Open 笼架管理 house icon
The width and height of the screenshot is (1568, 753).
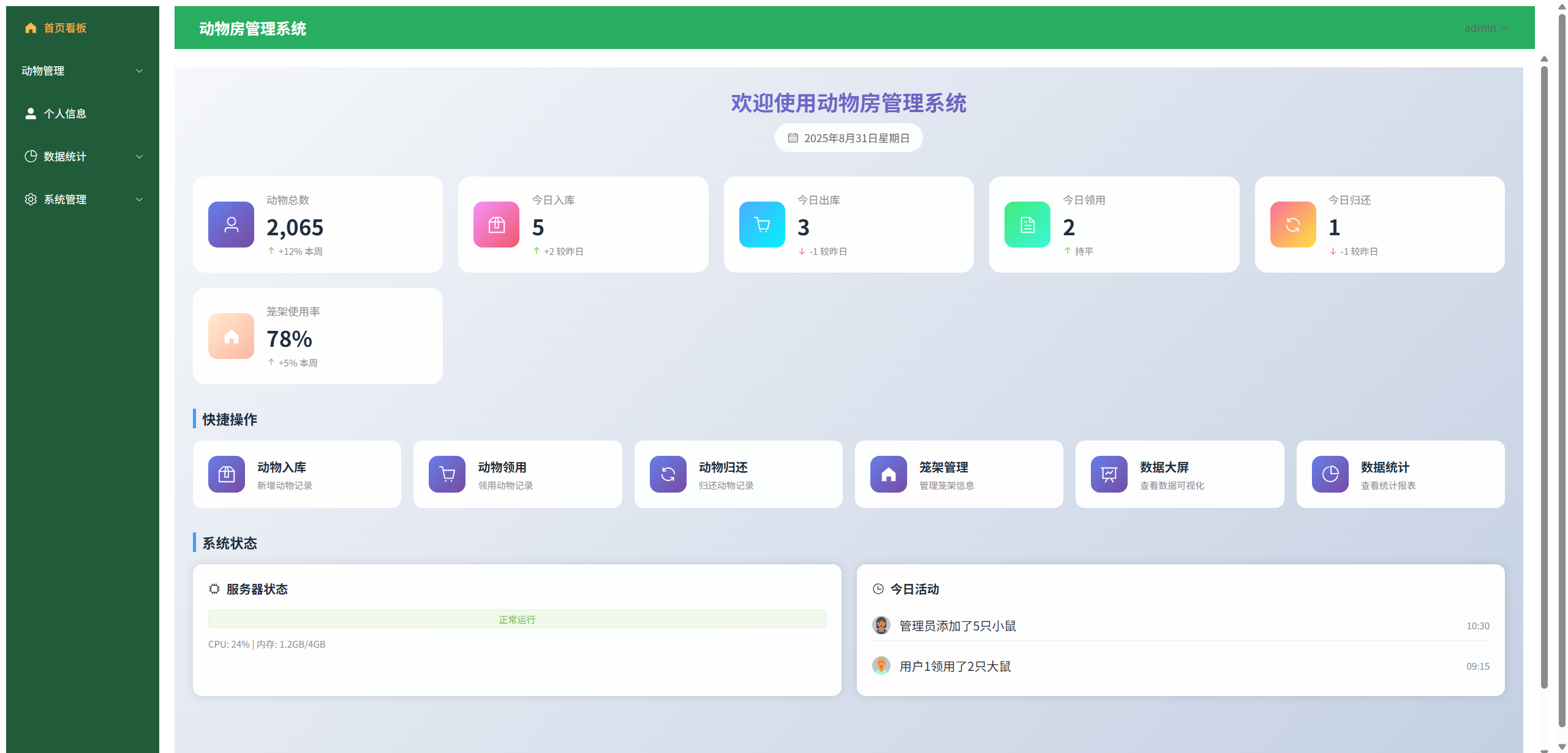[888, 474]
